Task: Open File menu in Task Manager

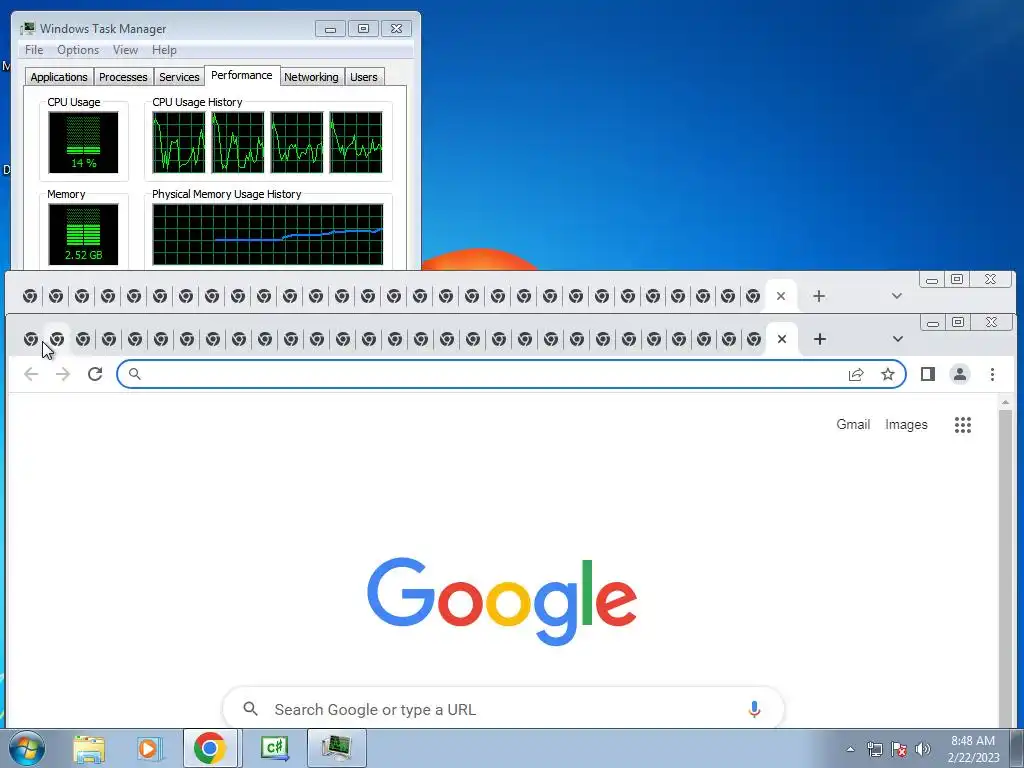Action: [x=34, y=50]
